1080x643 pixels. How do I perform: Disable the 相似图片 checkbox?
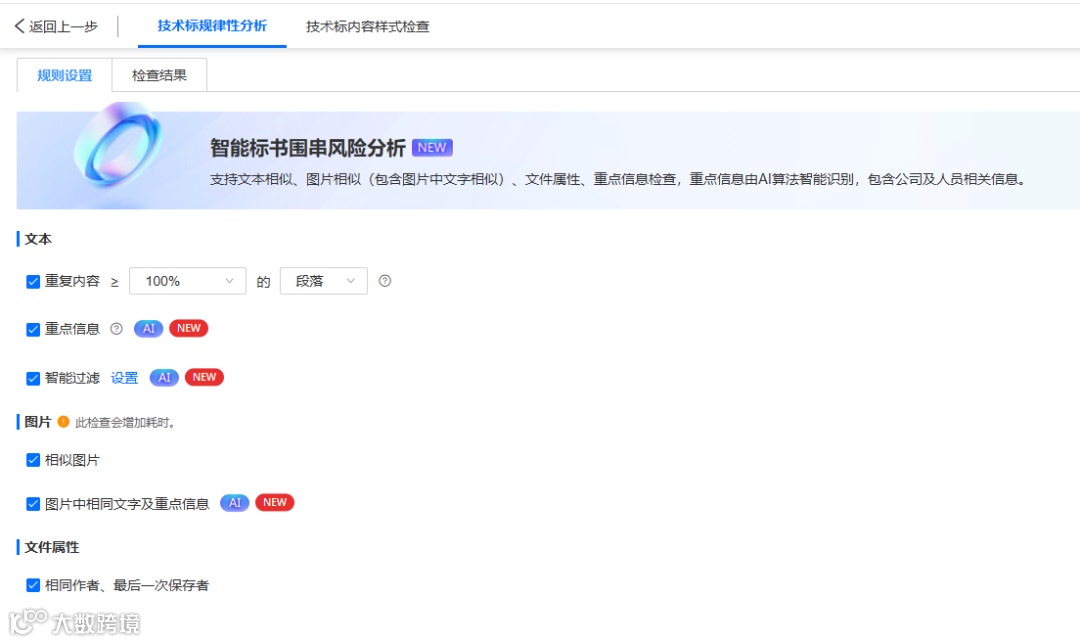point(33,459)
